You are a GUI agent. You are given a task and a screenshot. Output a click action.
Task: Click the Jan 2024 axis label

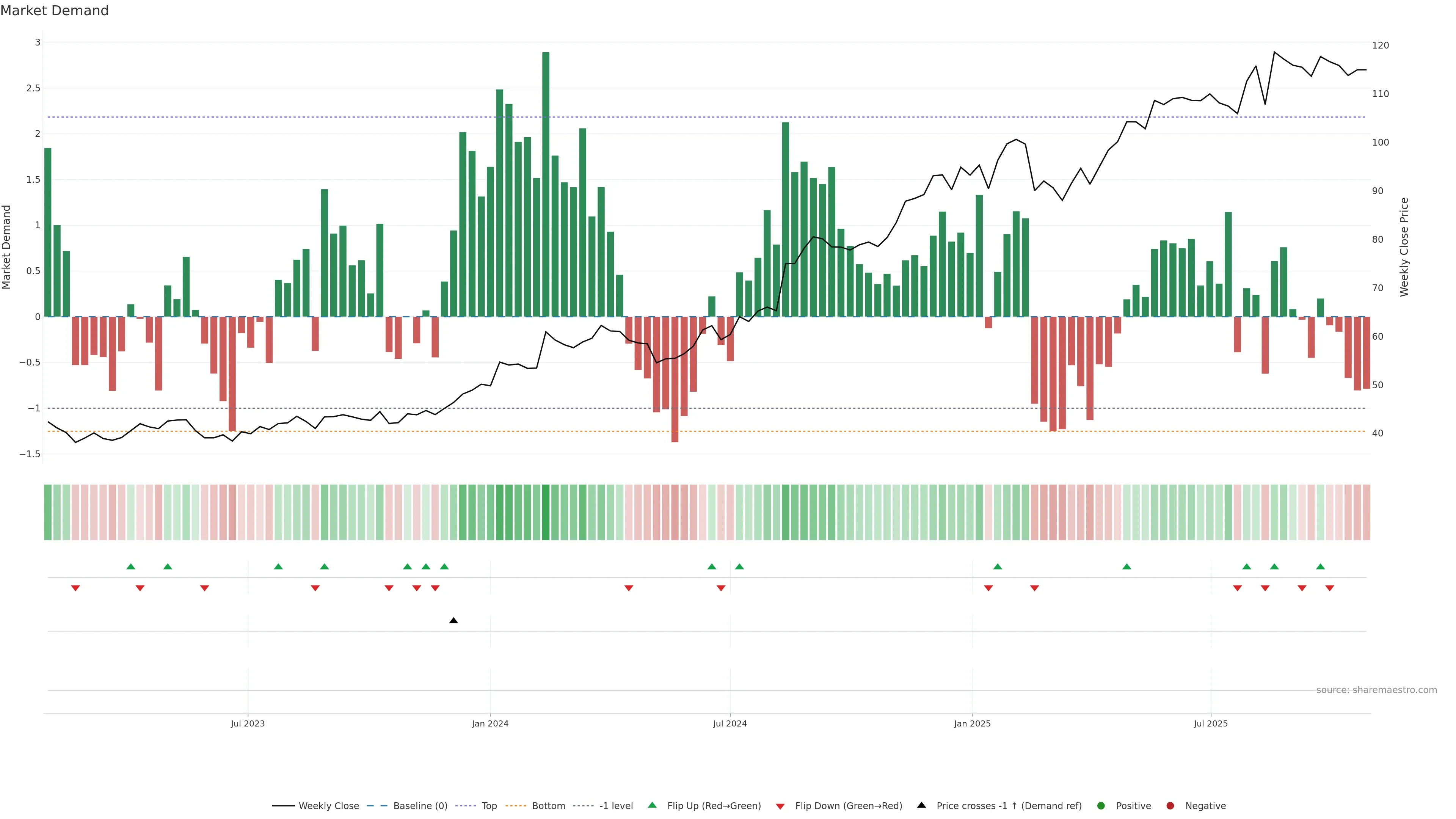click(x=490, y=723)
